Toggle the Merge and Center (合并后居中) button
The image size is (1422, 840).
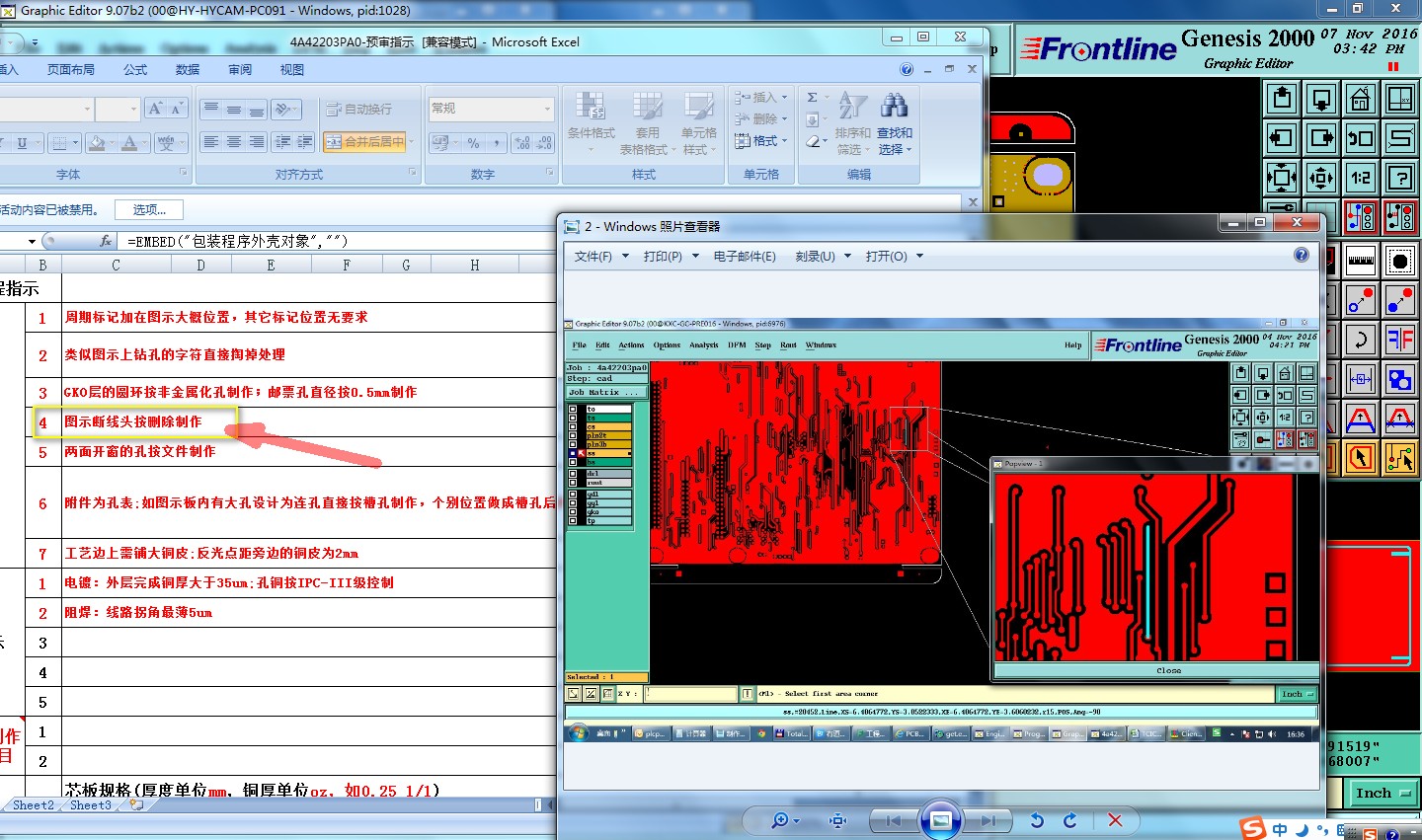(365, 142)
